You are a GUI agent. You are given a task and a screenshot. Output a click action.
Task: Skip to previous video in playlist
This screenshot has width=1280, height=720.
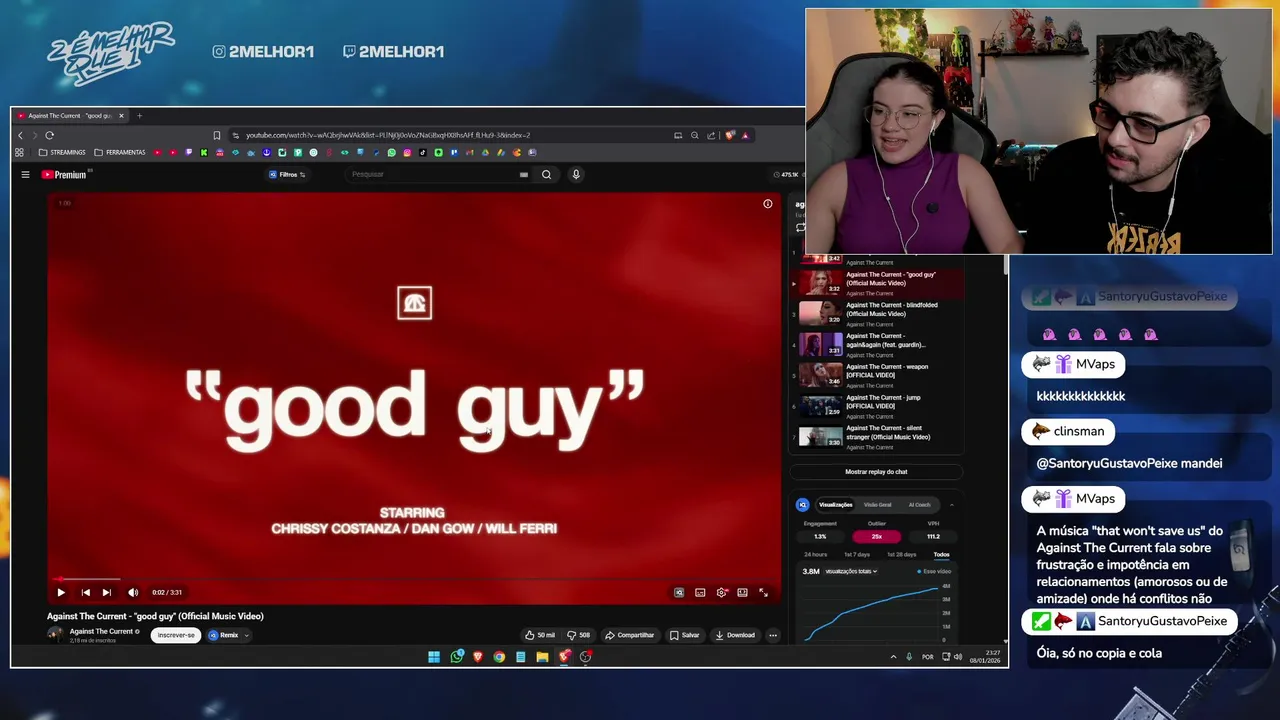pos(85,592)
